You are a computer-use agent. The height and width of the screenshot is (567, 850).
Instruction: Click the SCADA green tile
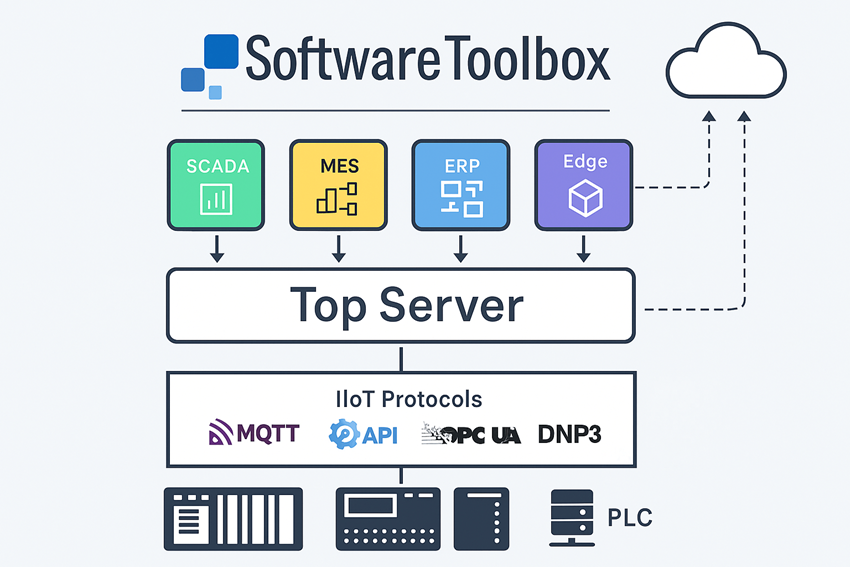click(217, 185)
